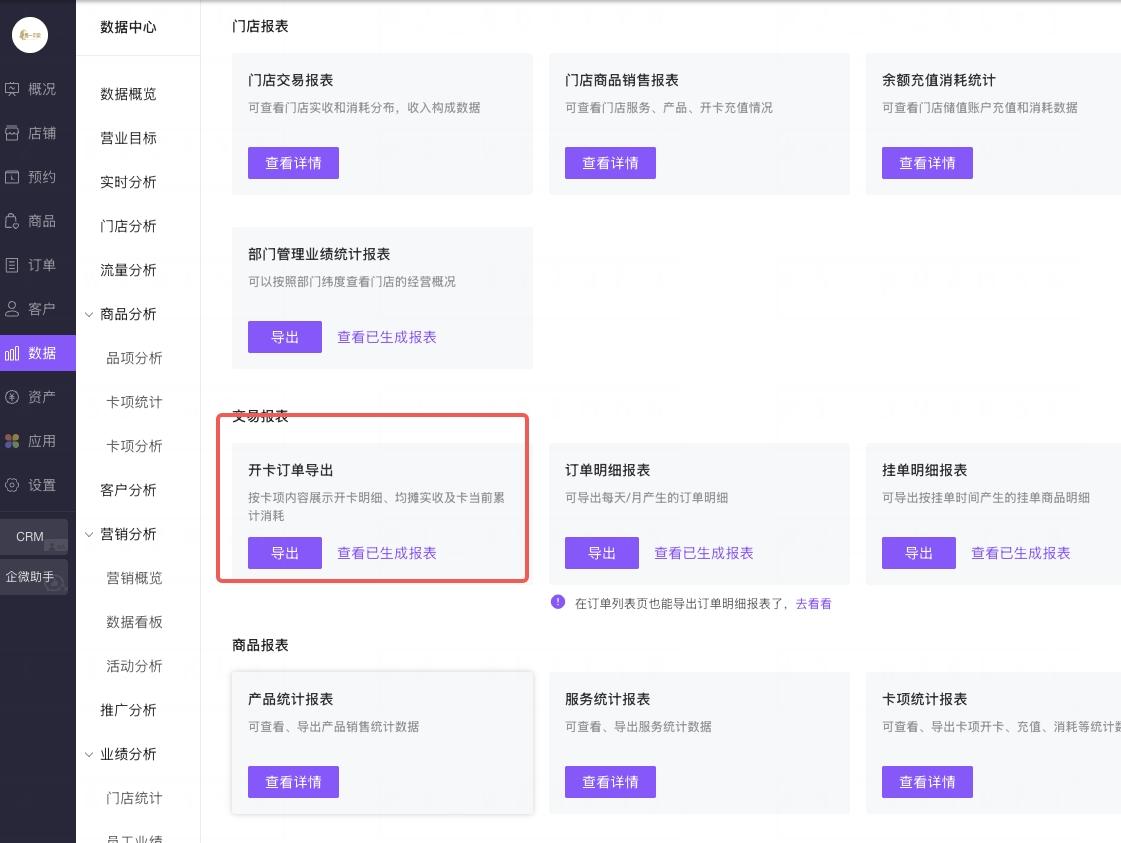The width and height of the screenshot is (1121, 843).
Task: Open the CRM shortcut in the sidebar
Action: click(34, 536)
